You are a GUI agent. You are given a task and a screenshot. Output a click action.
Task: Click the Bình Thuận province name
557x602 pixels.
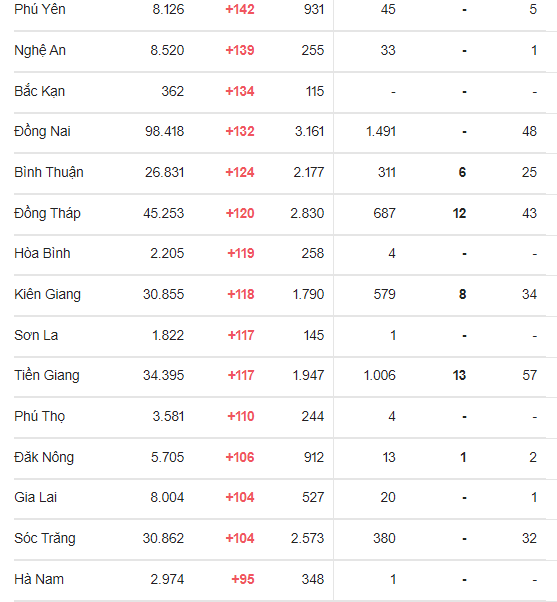coord(49,172)
